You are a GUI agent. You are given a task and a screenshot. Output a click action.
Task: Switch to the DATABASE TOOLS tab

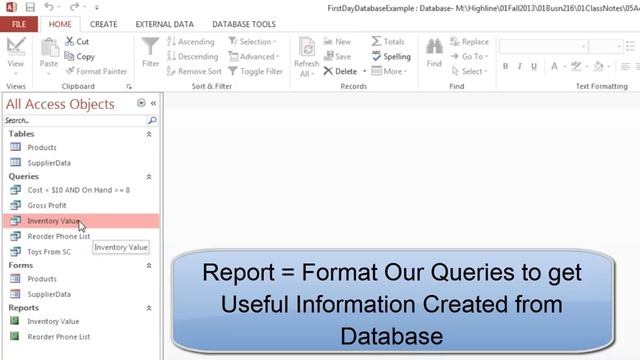point(244,24)
